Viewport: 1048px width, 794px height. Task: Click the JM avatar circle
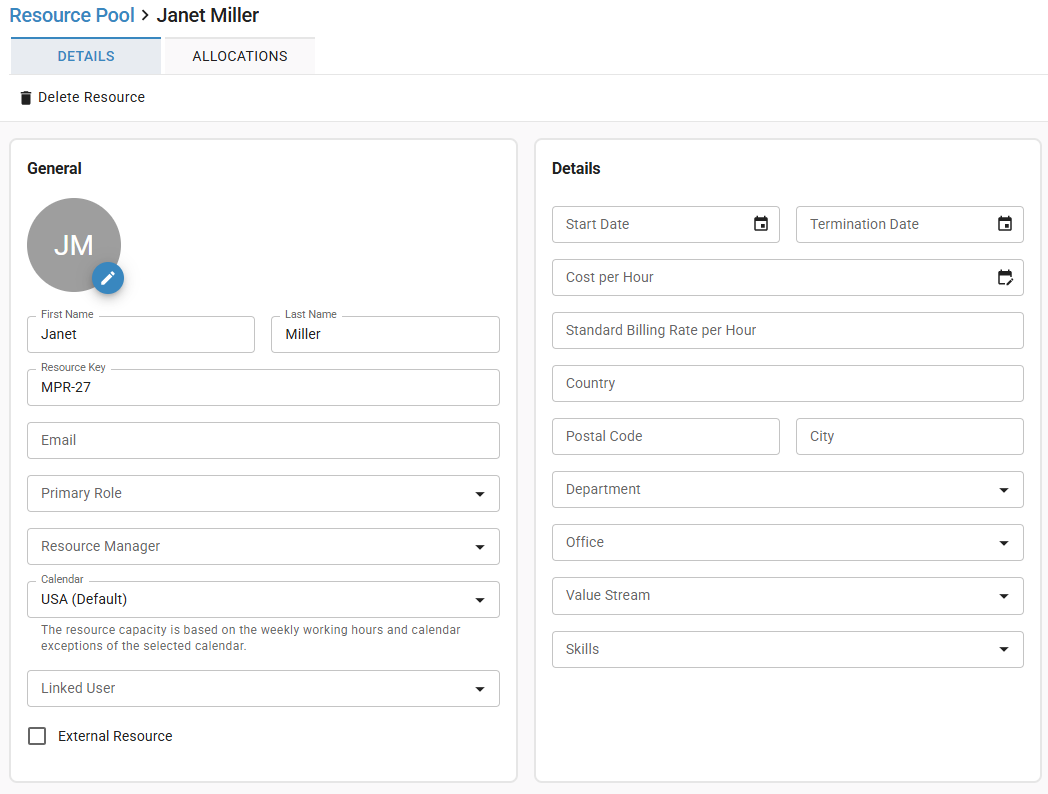click(x=74, y=245)
